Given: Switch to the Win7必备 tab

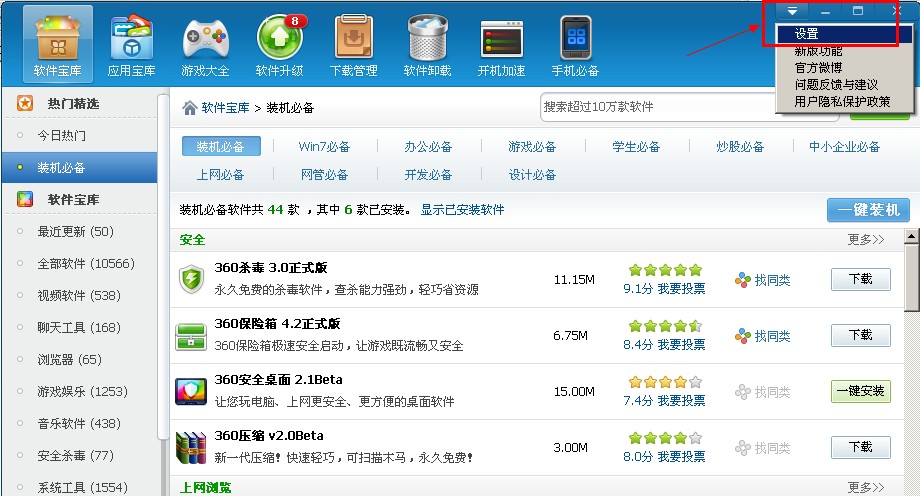Looking at the screenshot, I should click(324, 147).
